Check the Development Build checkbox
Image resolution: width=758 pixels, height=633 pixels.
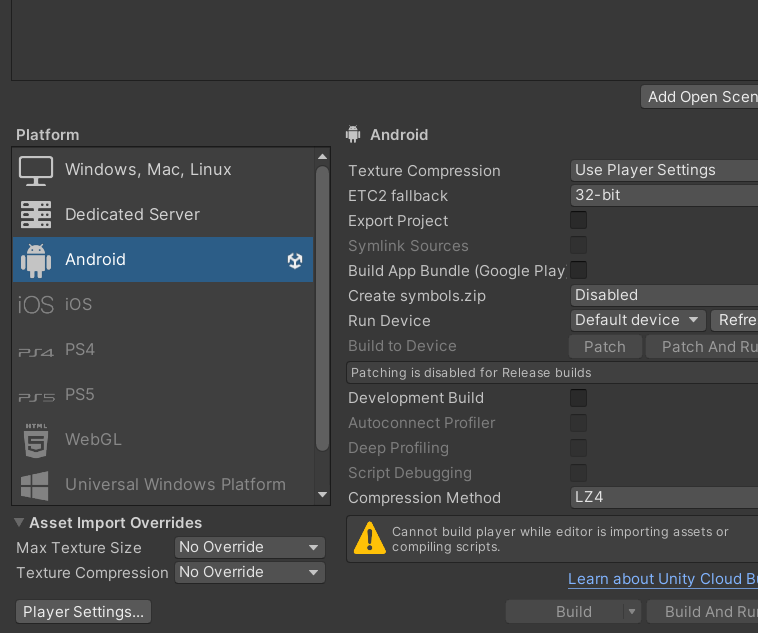[578, 398]
